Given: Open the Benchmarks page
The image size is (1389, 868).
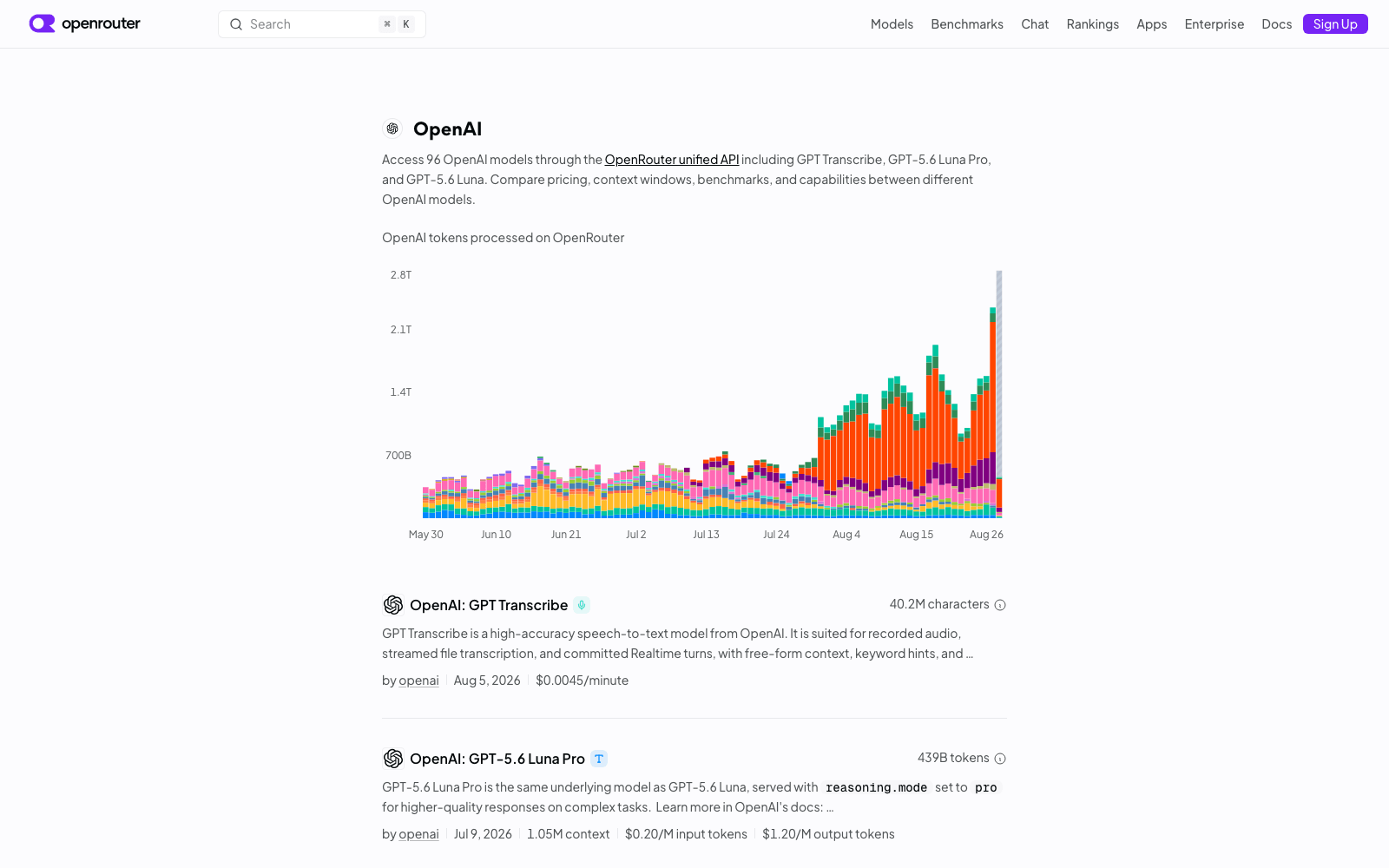Looking at the screenshot, I should coord(967,24).
